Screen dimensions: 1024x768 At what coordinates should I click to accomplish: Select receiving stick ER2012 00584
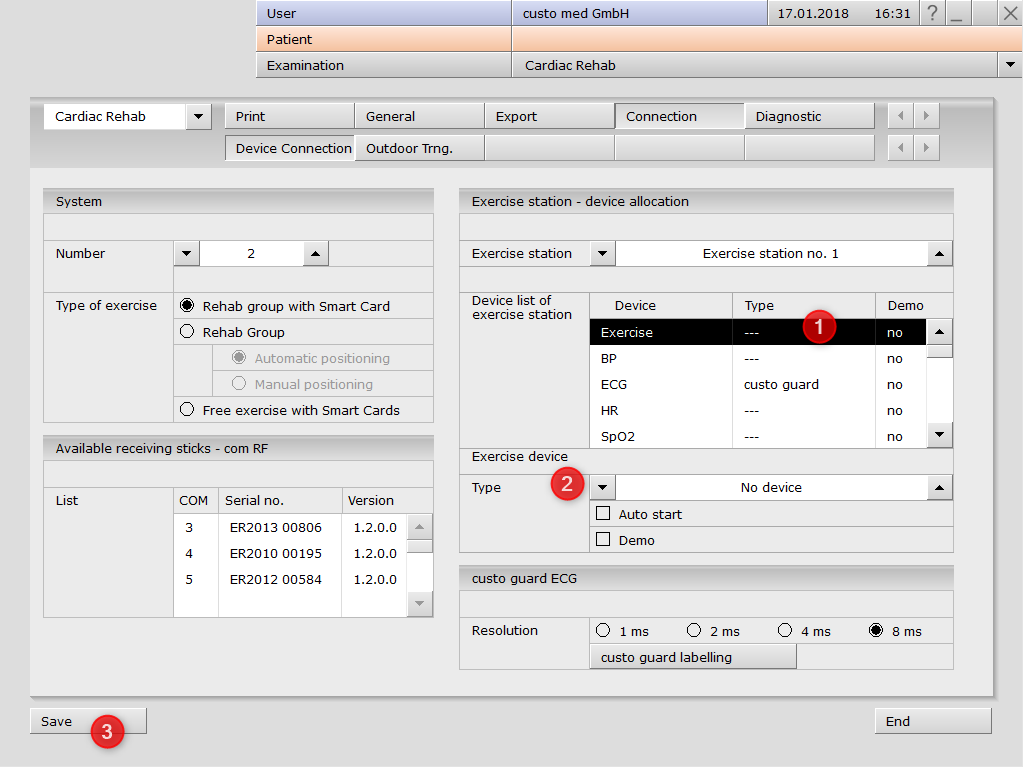click(x=290, y=579)
